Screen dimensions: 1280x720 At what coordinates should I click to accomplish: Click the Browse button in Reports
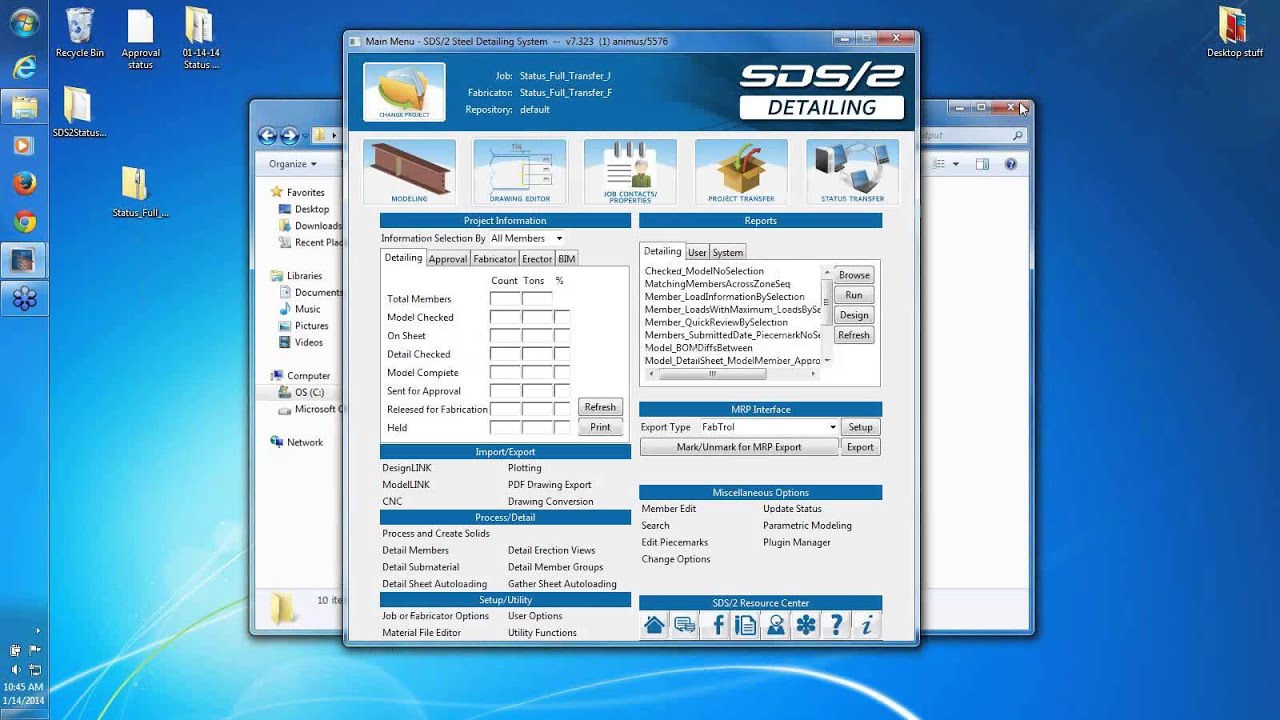click(854, 275)
